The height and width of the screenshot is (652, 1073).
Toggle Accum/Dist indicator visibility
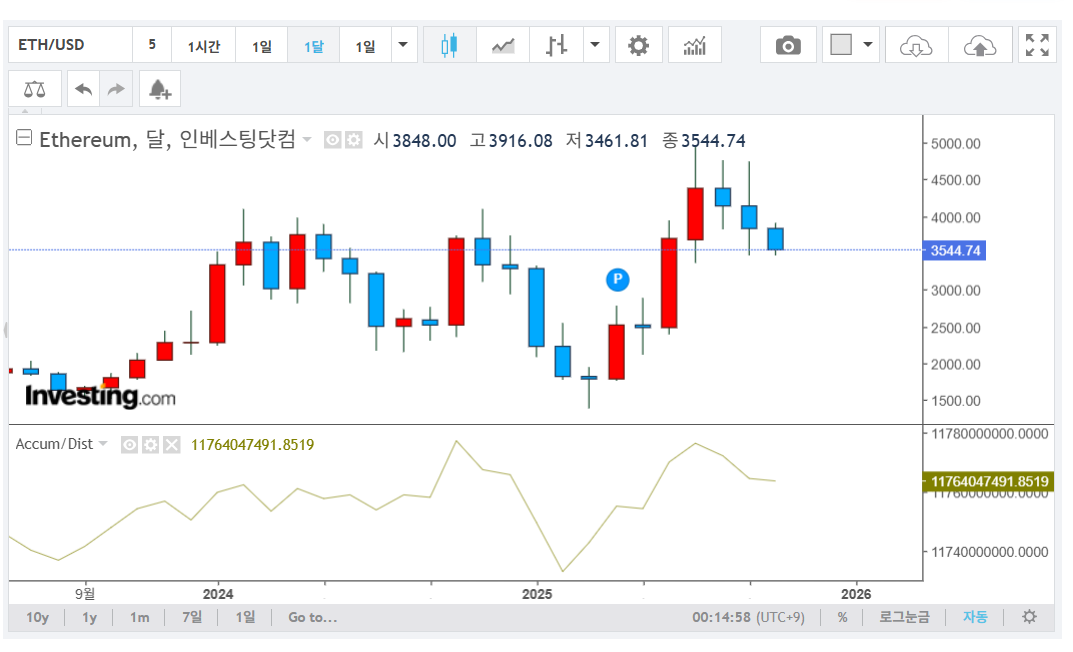pos(129,445)
